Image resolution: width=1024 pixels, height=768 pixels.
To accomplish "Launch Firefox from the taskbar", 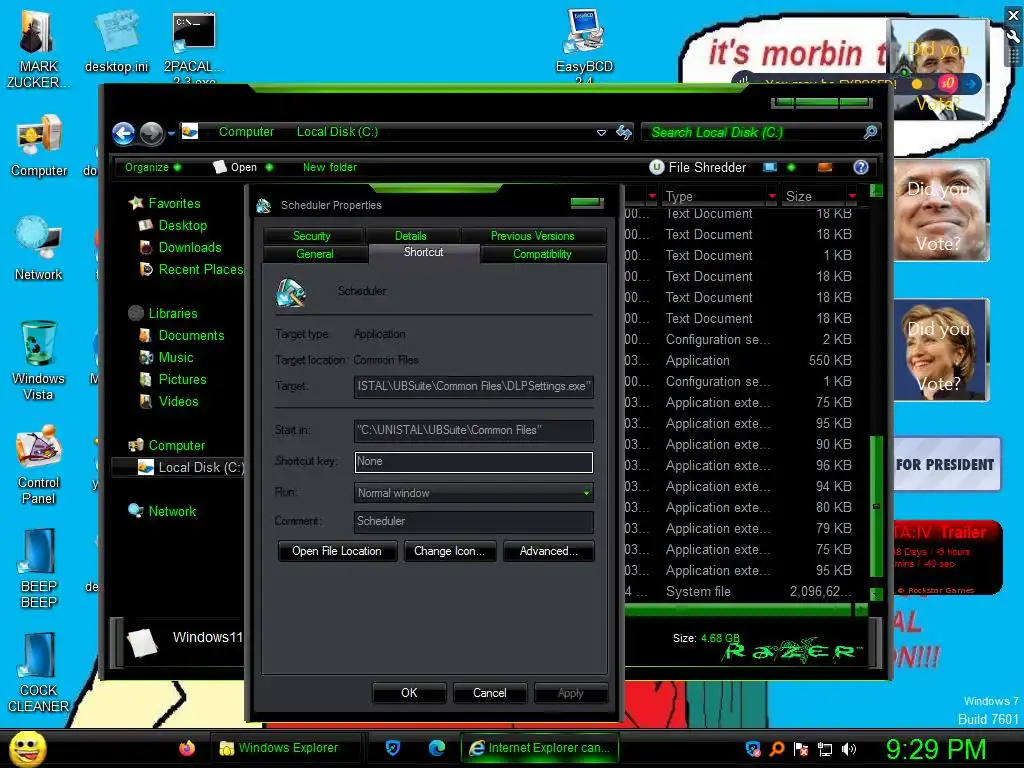I will point(187,748).
